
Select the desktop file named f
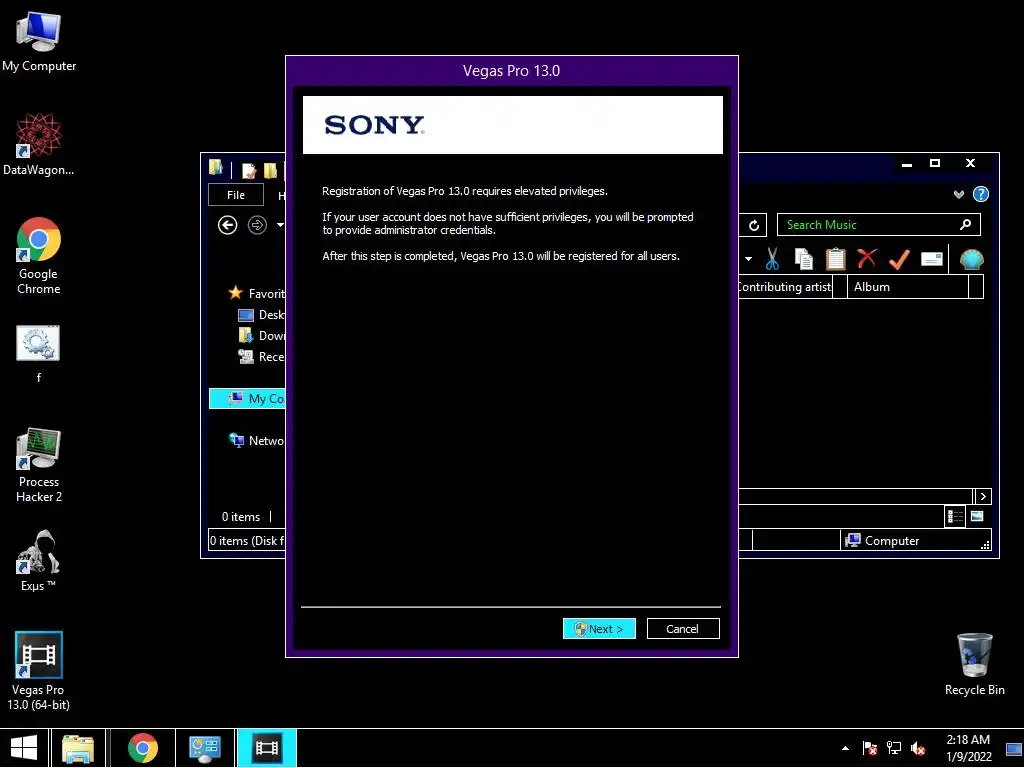(x=39, y=353)
